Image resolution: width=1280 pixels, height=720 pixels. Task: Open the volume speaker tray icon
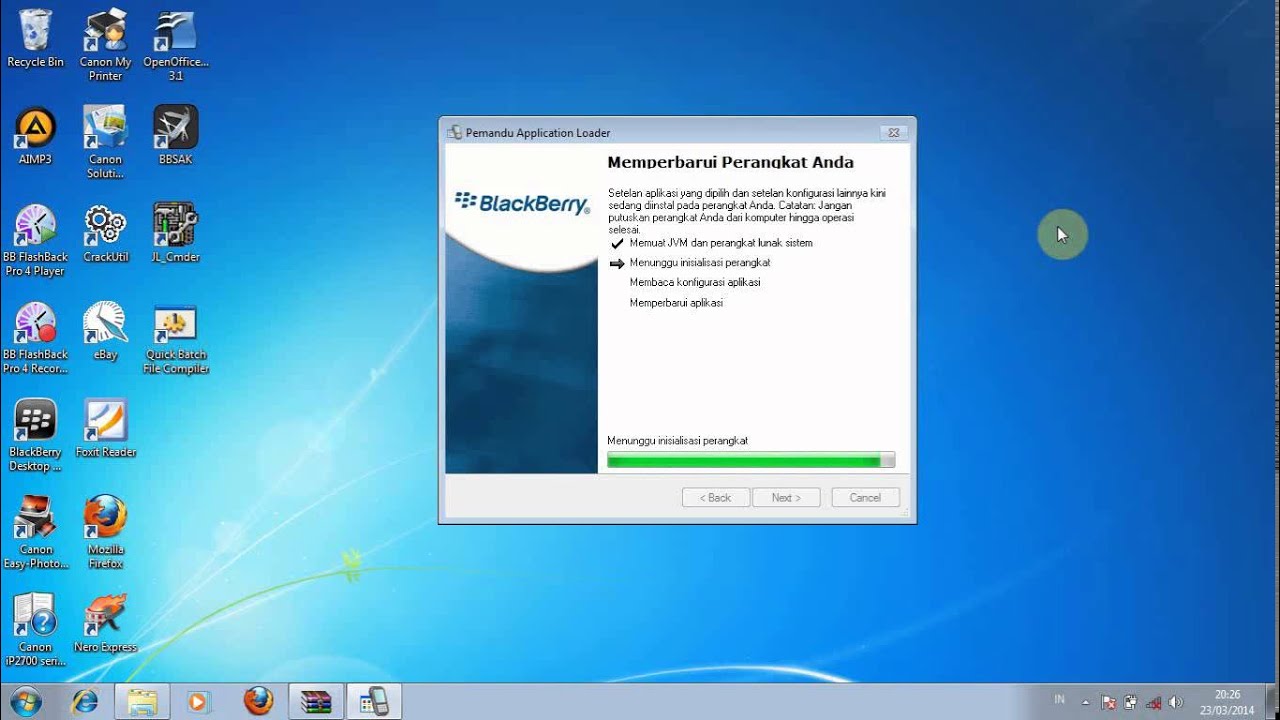tap(1176, 702)
